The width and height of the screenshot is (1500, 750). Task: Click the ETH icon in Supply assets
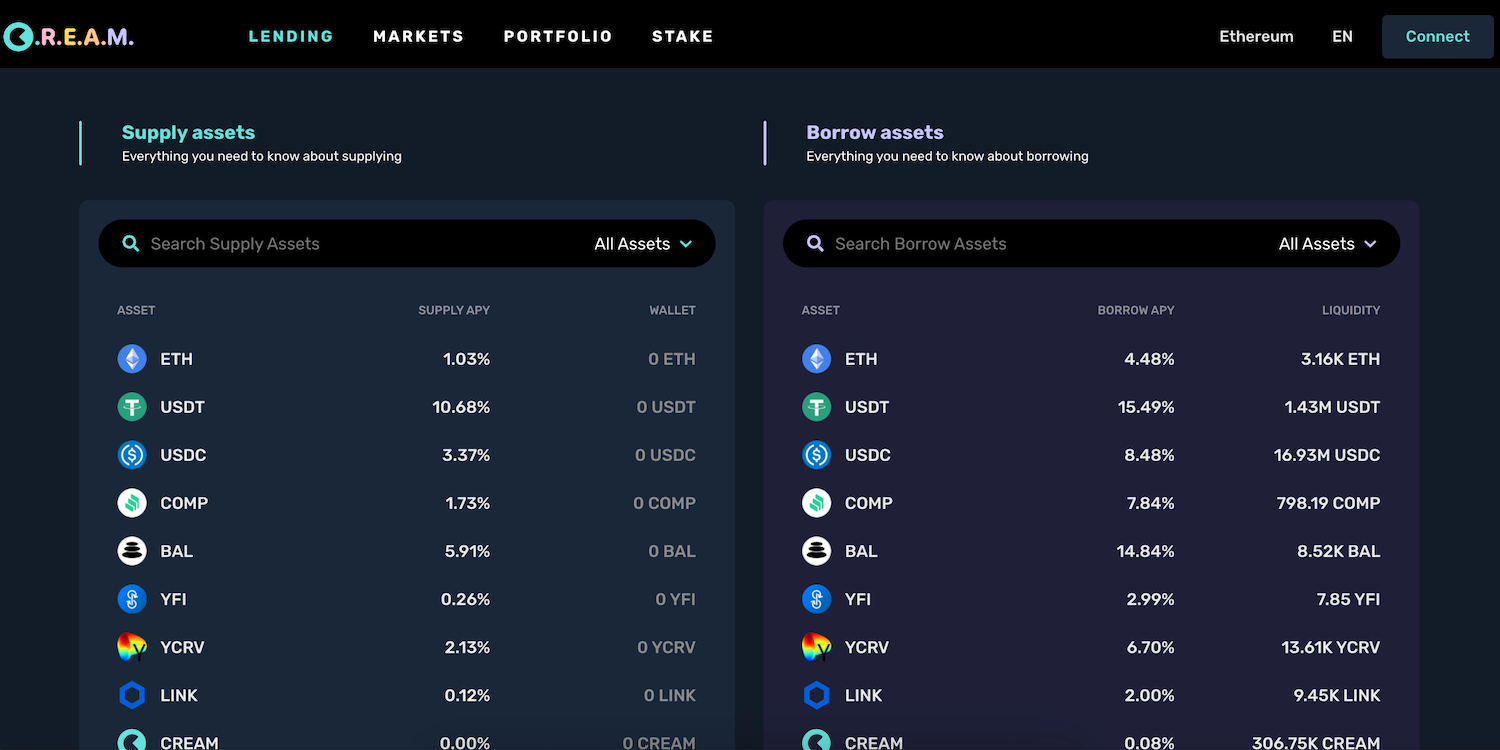pos(132,359)
